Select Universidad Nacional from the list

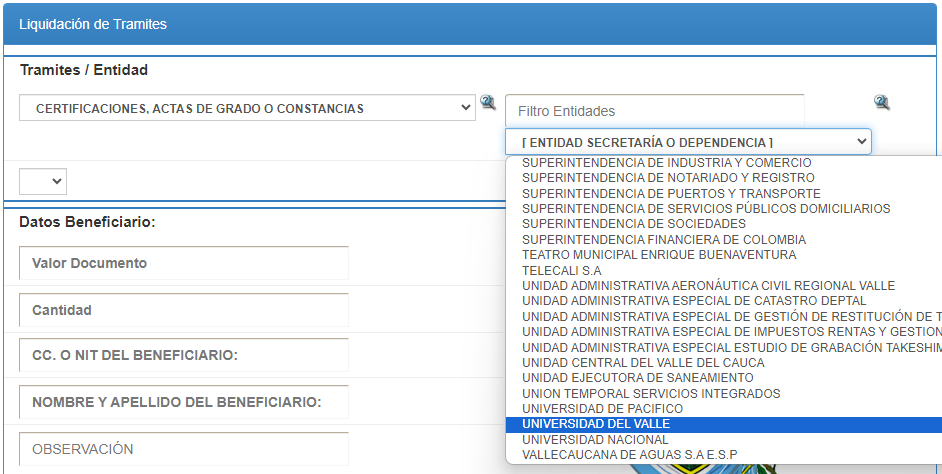coord(594,440)
